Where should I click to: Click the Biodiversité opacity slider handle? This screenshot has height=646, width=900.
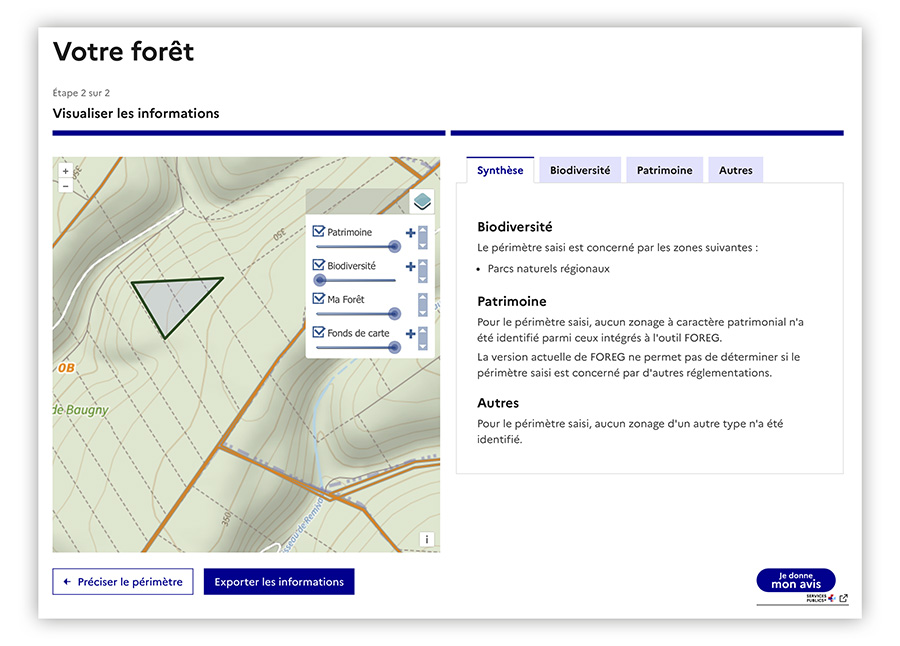tap(320, 280)
